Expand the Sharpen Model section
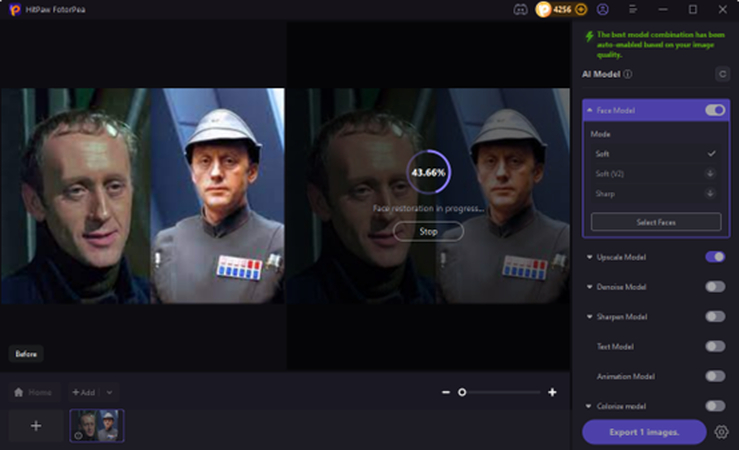 coord(589,316)
